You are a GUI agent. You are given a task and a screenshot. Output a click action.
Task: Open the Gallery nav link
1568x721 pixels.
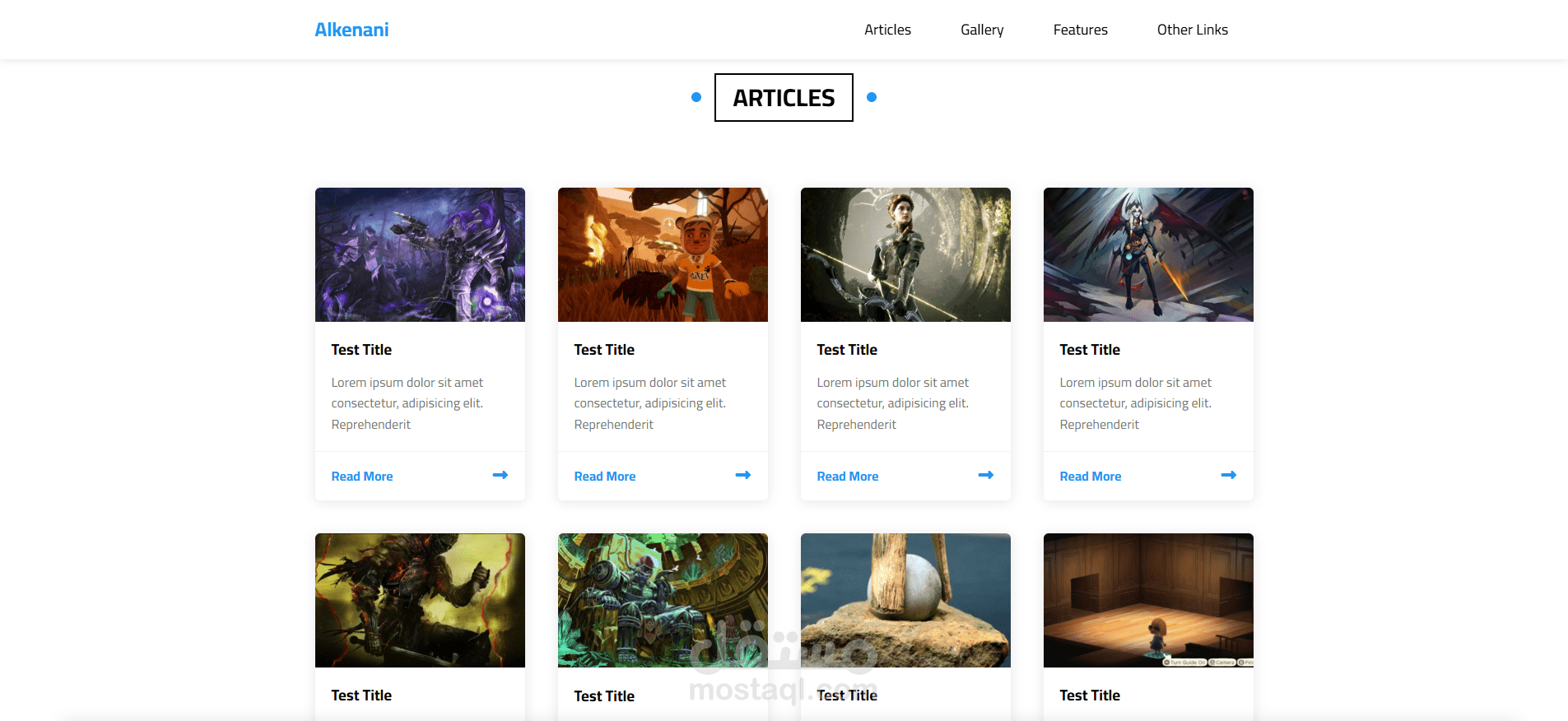tap(982, 30)
